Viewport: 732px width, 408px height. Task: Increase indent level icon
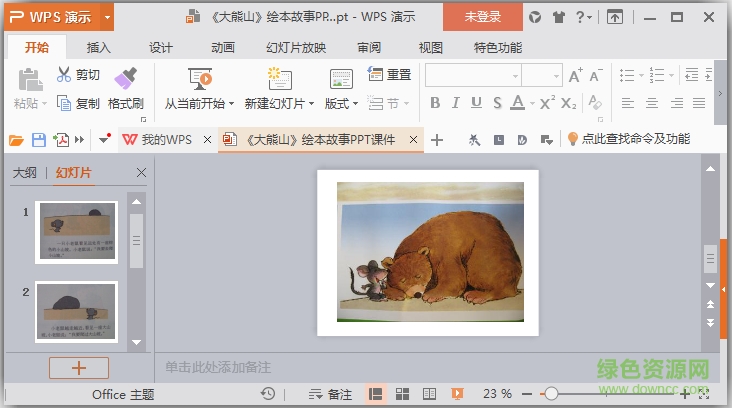709,75
